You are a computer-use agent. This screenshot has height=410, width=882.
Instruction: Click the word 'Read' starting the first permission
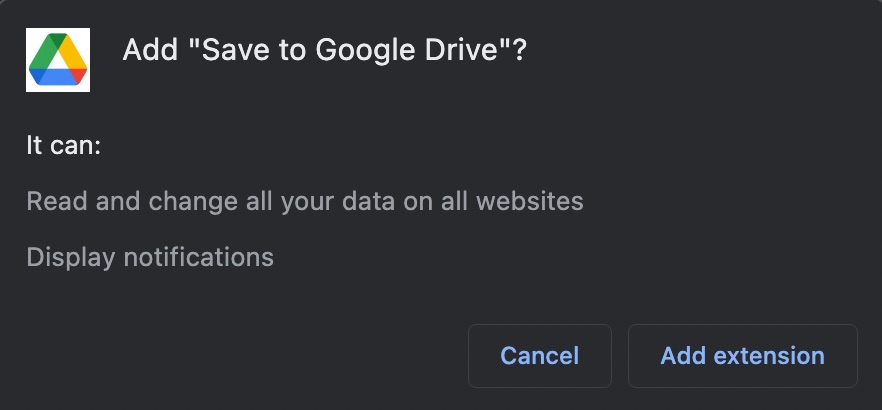(x=57, y=201)
